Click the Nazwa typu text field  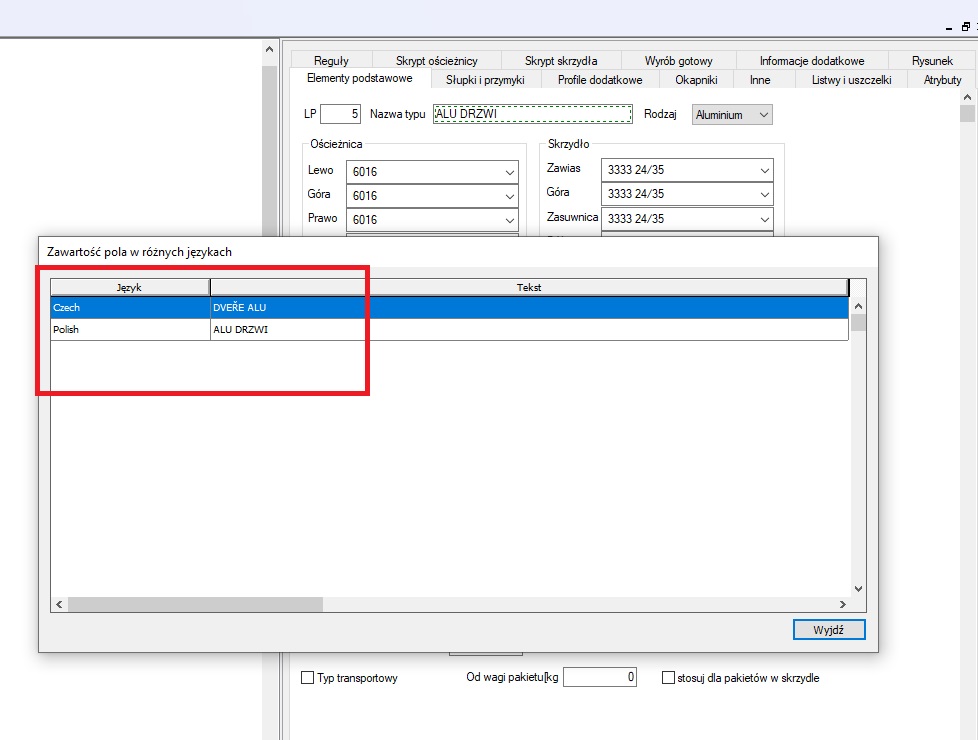tap(533, 114)
